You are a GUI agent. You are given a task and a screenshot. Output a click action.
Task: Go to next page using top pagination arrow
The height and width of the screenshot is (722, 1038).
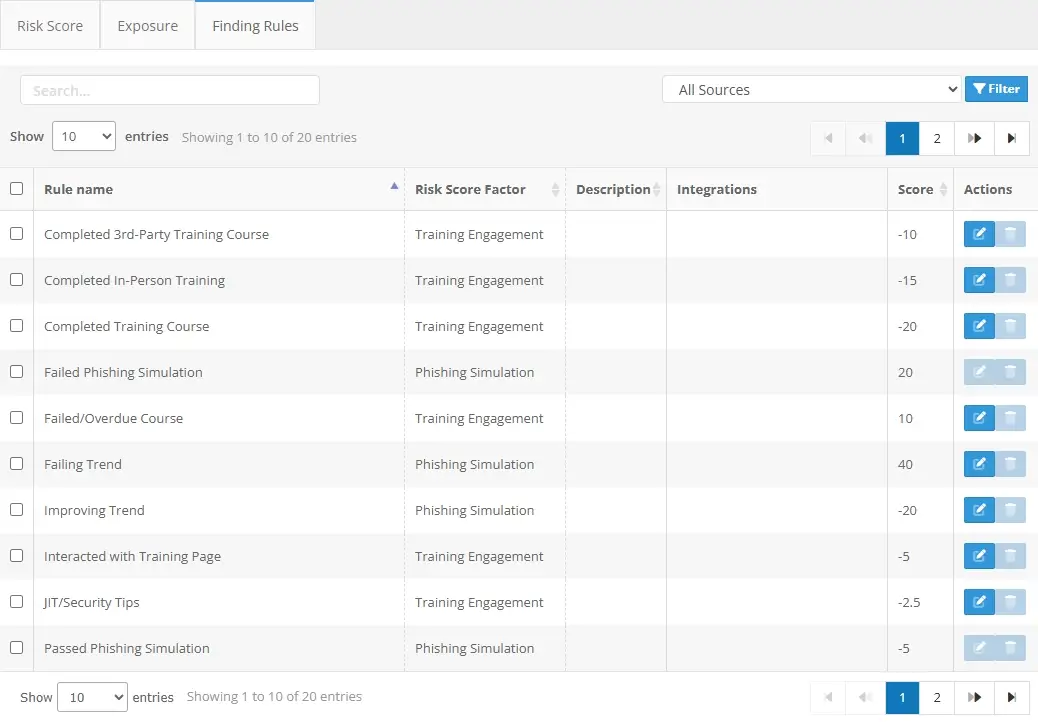974,139
